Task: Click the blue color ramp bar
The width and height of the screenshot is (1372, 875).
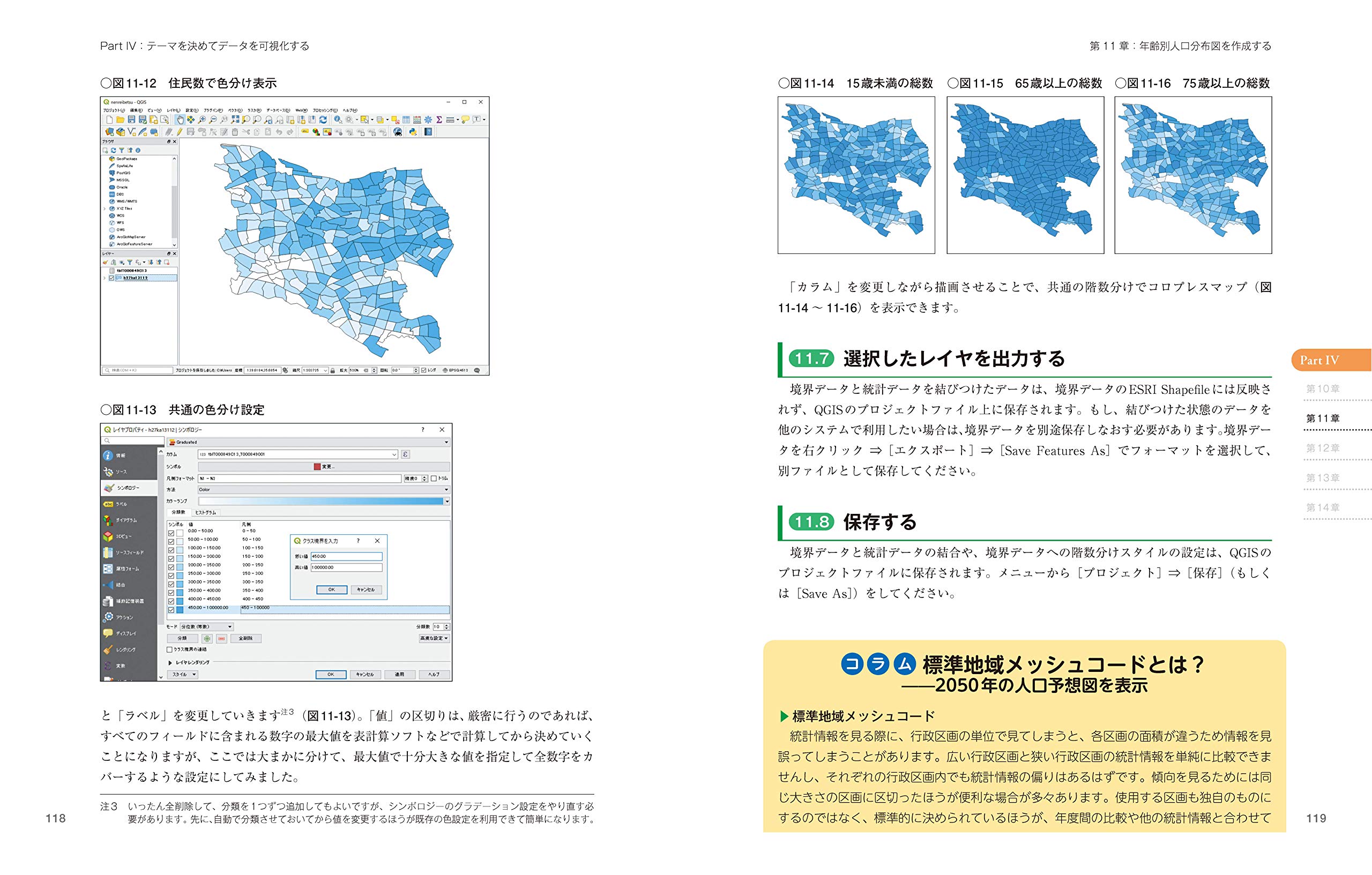Action: click(321, 502)
